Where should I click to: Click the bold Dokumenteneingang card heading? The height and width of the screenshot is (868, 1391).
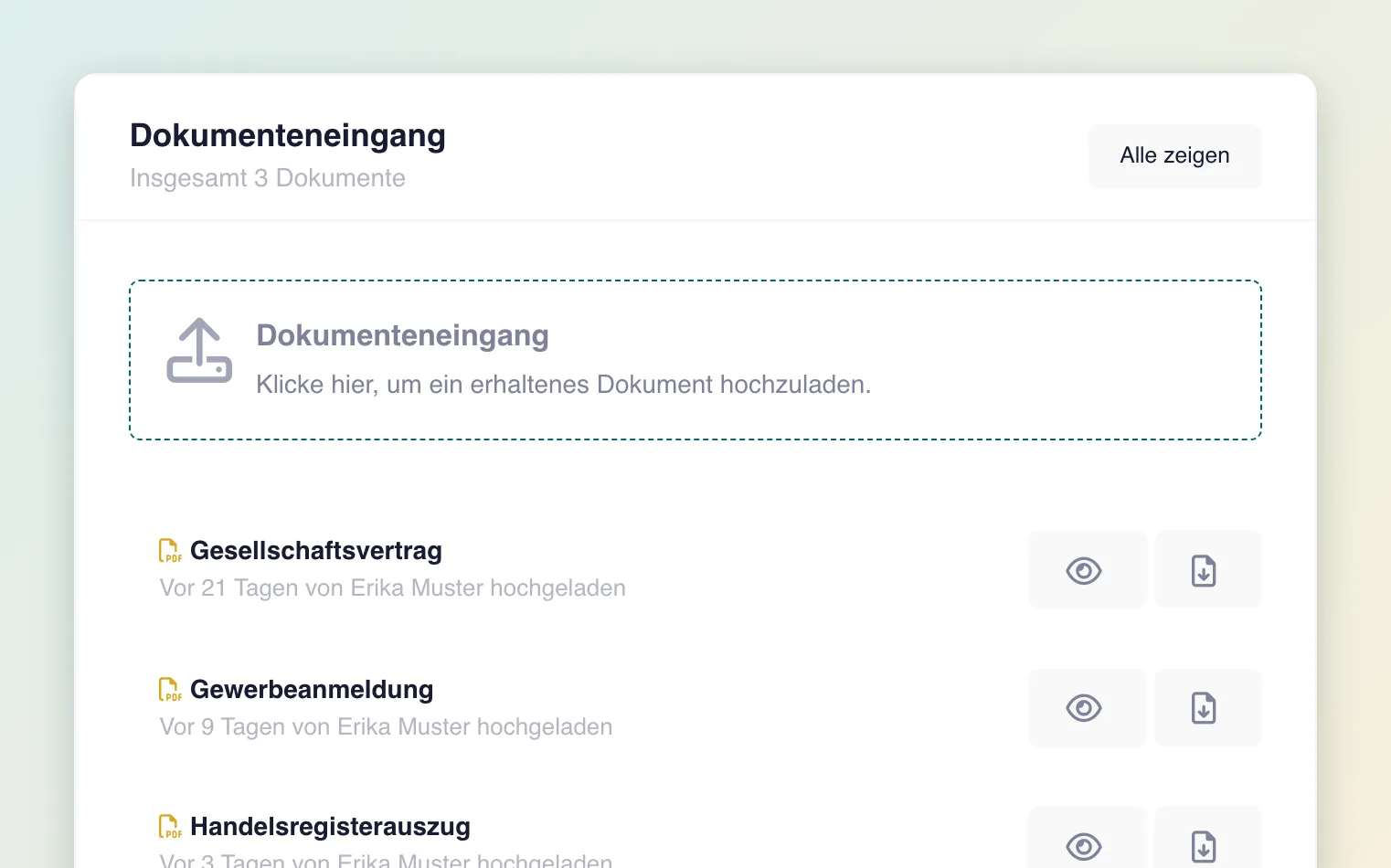(288, 135)
